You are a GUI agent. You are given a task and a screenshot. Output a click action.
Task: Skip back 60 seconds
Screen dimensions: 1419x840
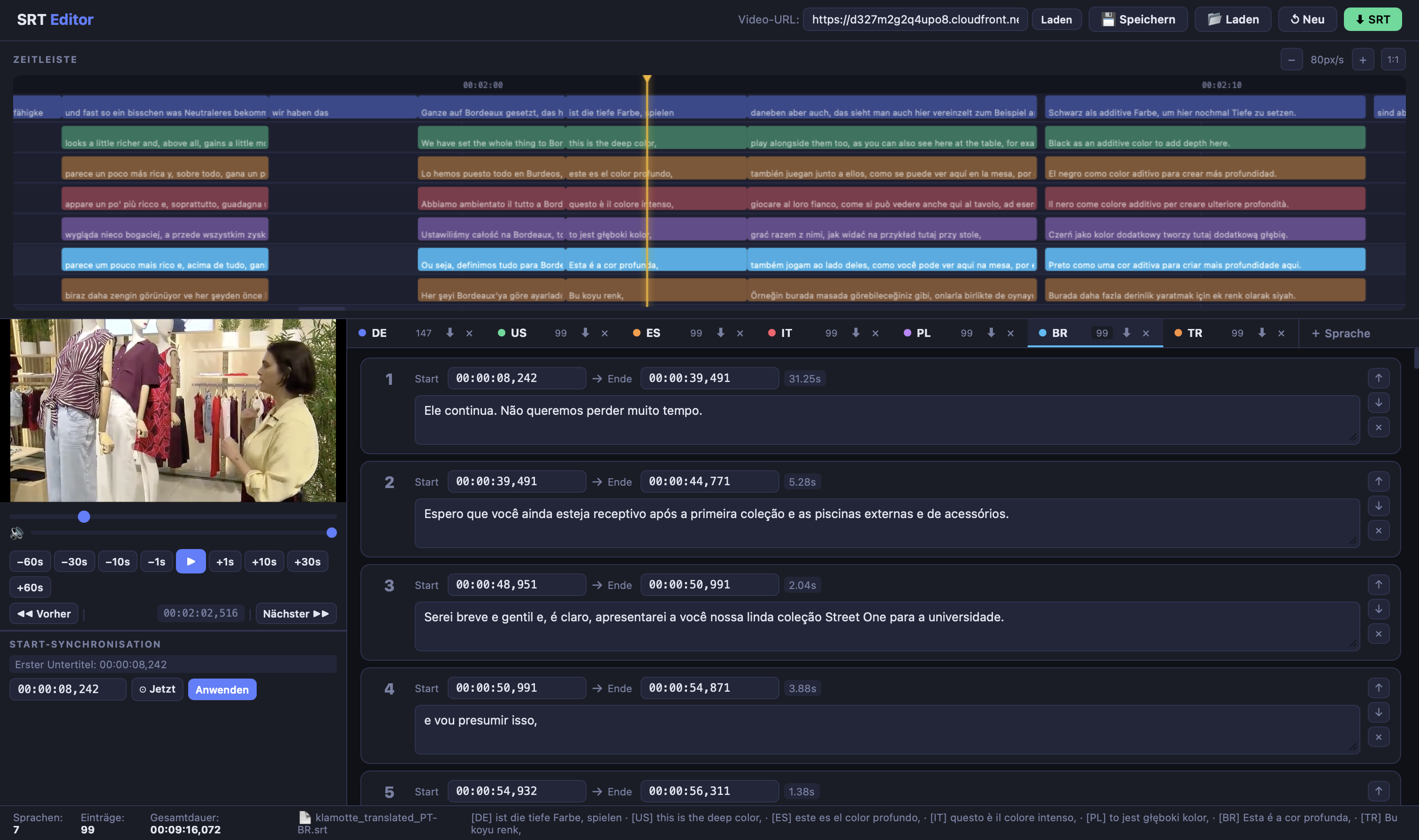[30, 562]
